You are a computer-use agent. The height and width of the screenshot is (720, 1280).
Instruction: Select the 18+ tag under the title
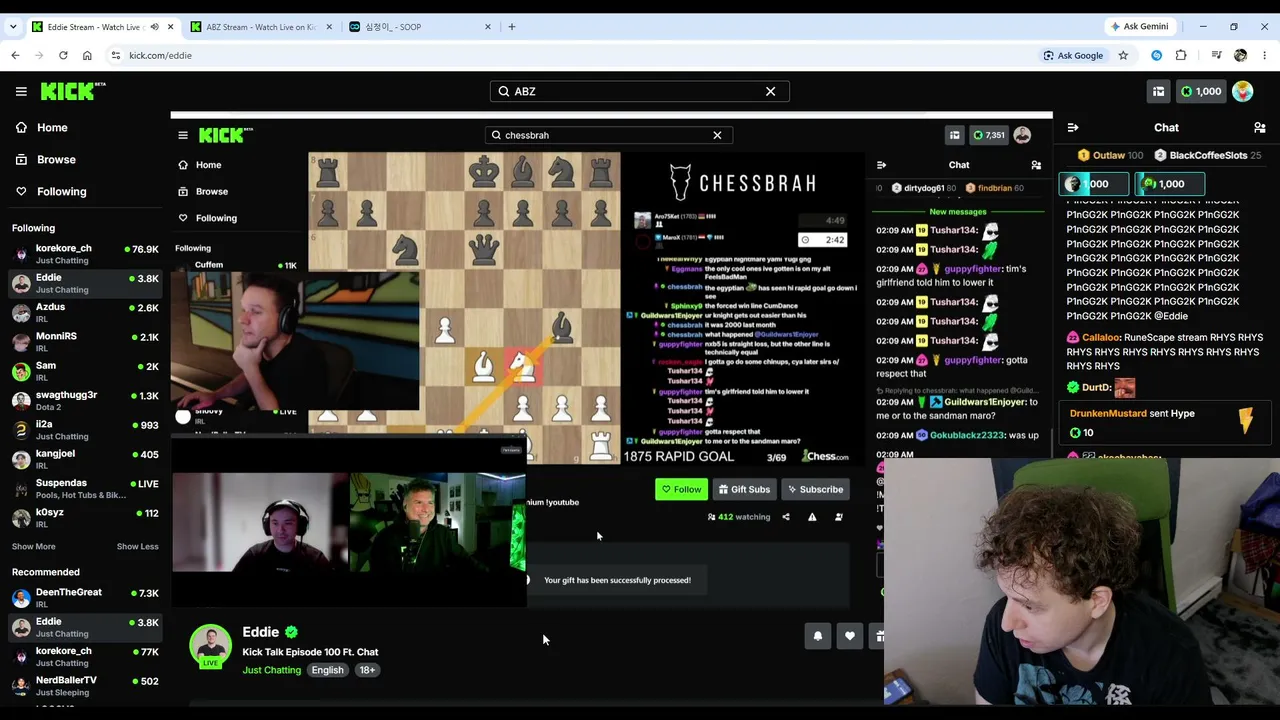tap(367, 670)
